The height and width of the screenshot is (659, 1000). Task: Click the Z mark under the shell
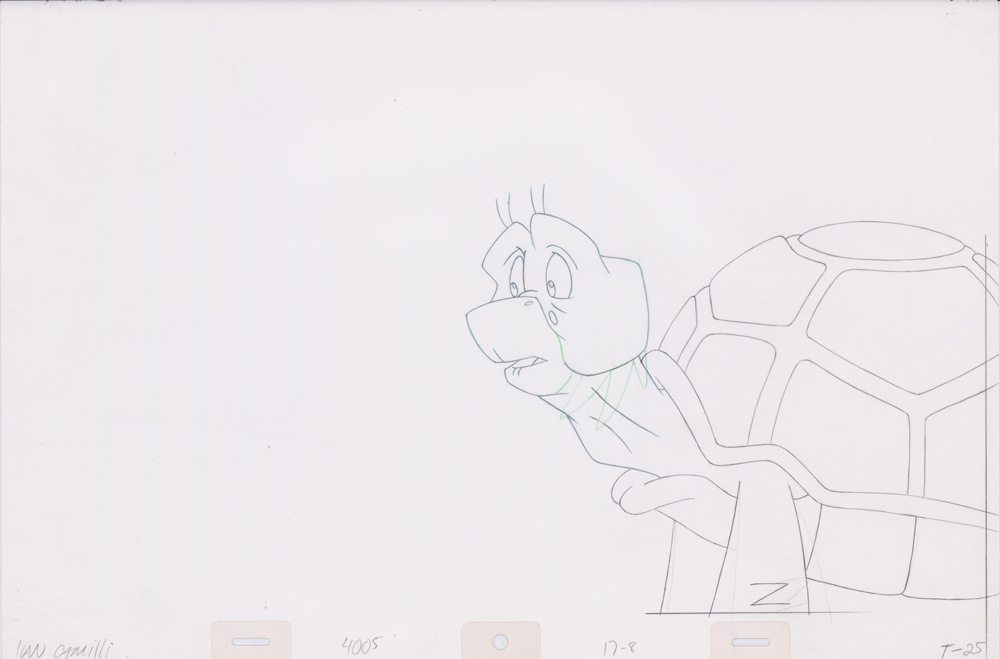(x=774, y=594)
